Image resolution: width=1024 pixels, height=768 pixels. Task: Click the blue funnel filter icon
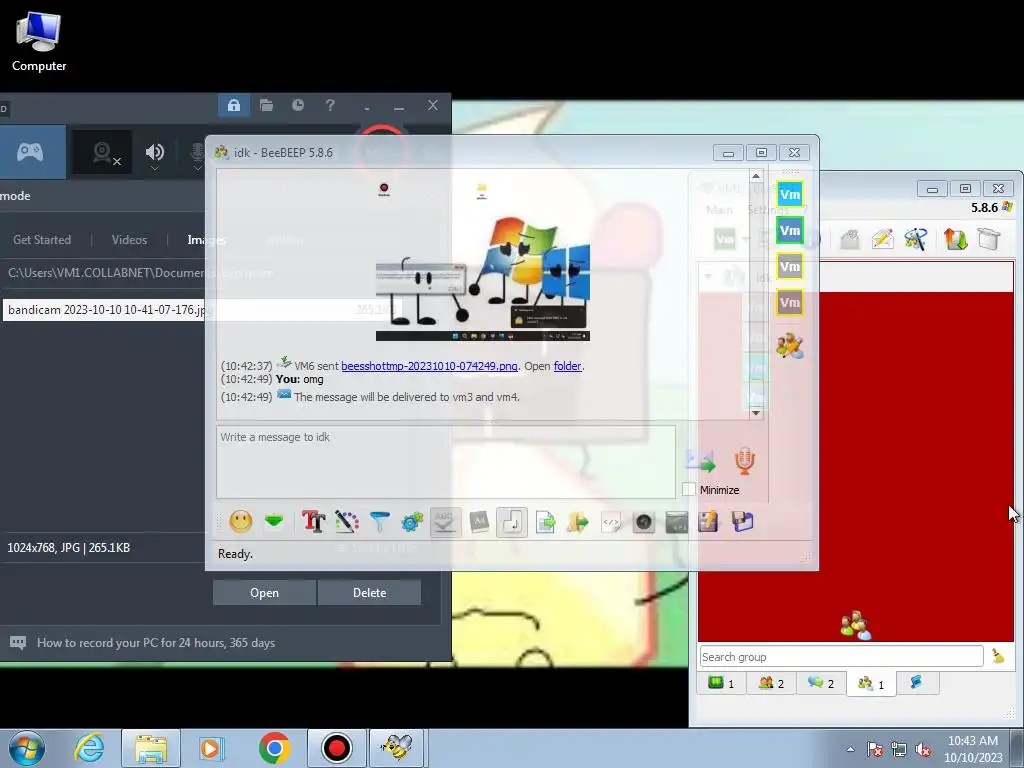pyautogui.click(x=379, y=522)
